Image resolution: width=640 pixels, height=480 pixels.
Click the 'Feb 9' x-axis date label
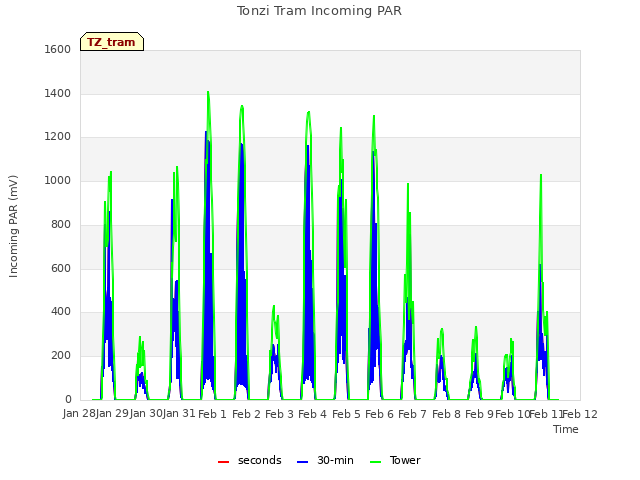tap(479, 414)
